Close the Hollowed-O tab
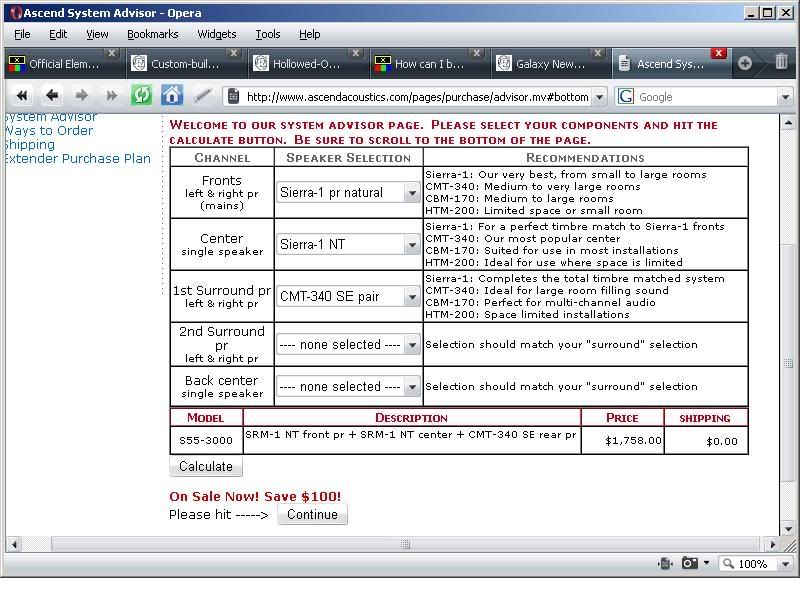Image resolution: width=800 pixels, height=598 pixels. pos(356,53)
